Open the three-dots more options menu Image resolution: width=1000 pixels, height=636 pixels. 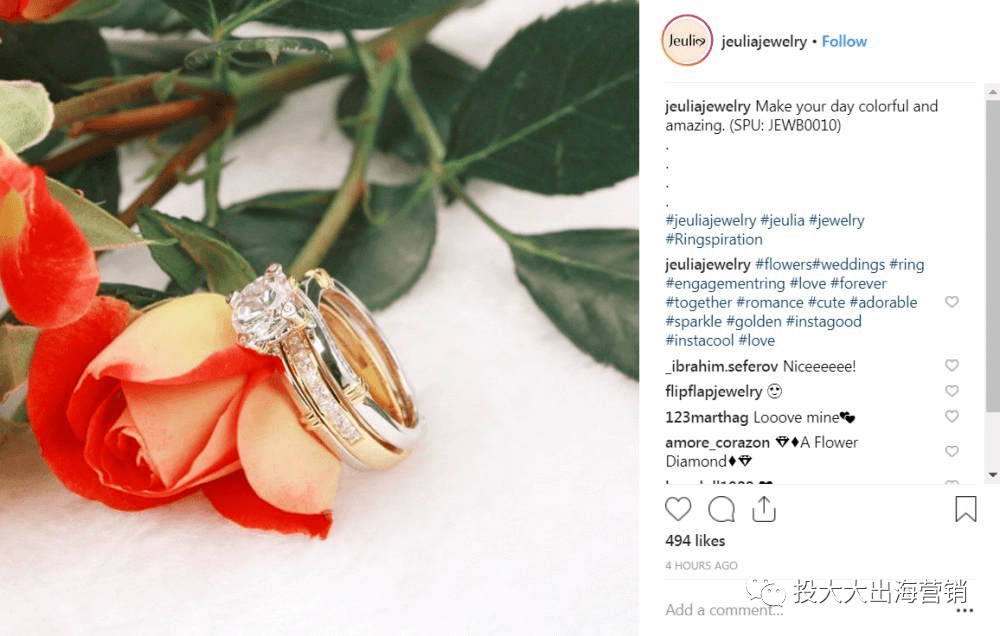pyautogui.click(x=965, y=610)
